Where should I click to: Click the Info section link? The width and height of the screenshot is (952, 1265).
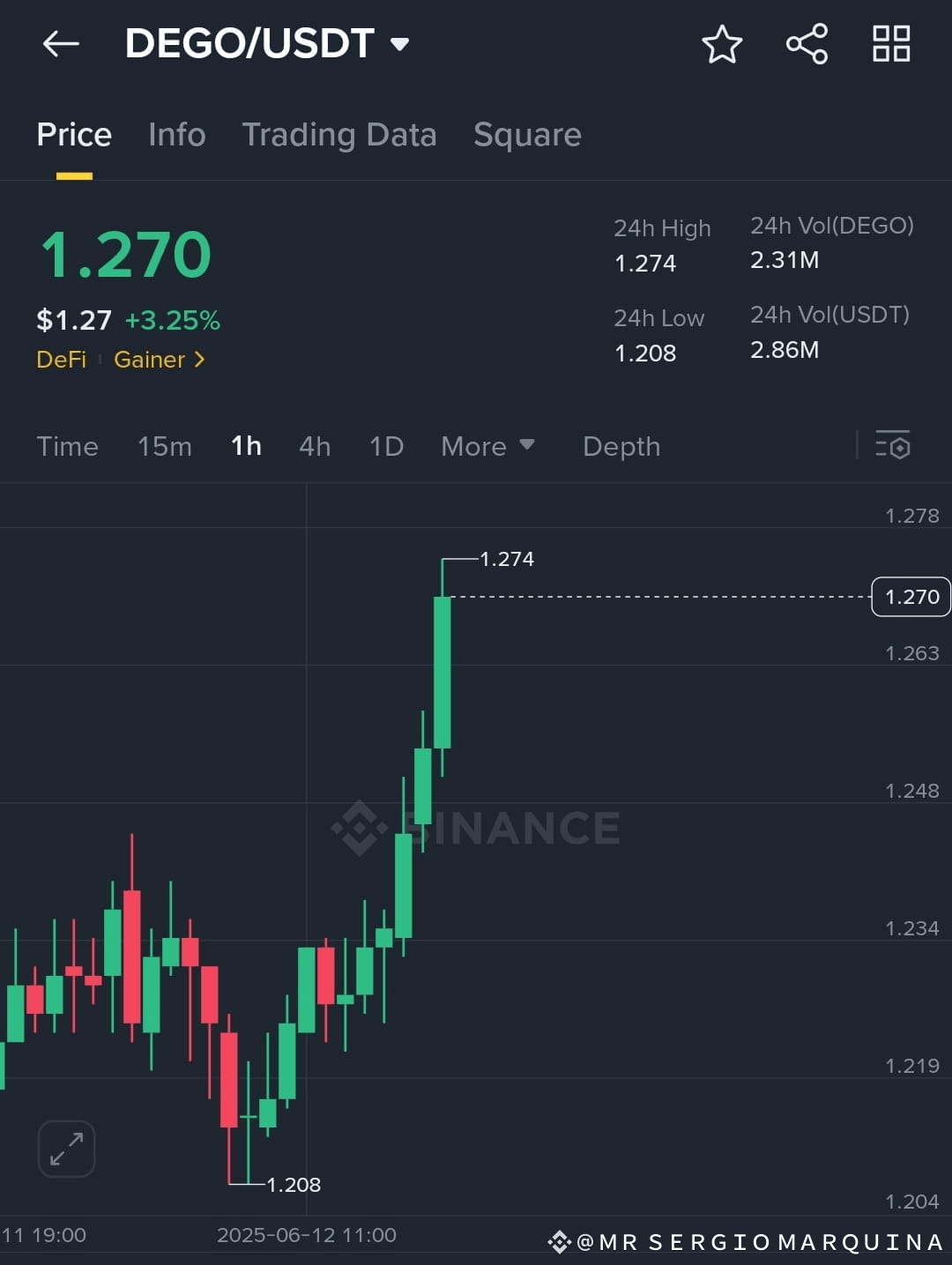pos(176,134)
